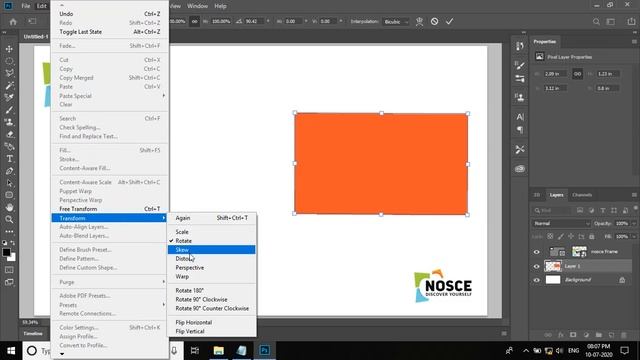Screen dimensions: 640x360
Task: Toggle the link width and height in Properties
Action: [x=577, y=74]
